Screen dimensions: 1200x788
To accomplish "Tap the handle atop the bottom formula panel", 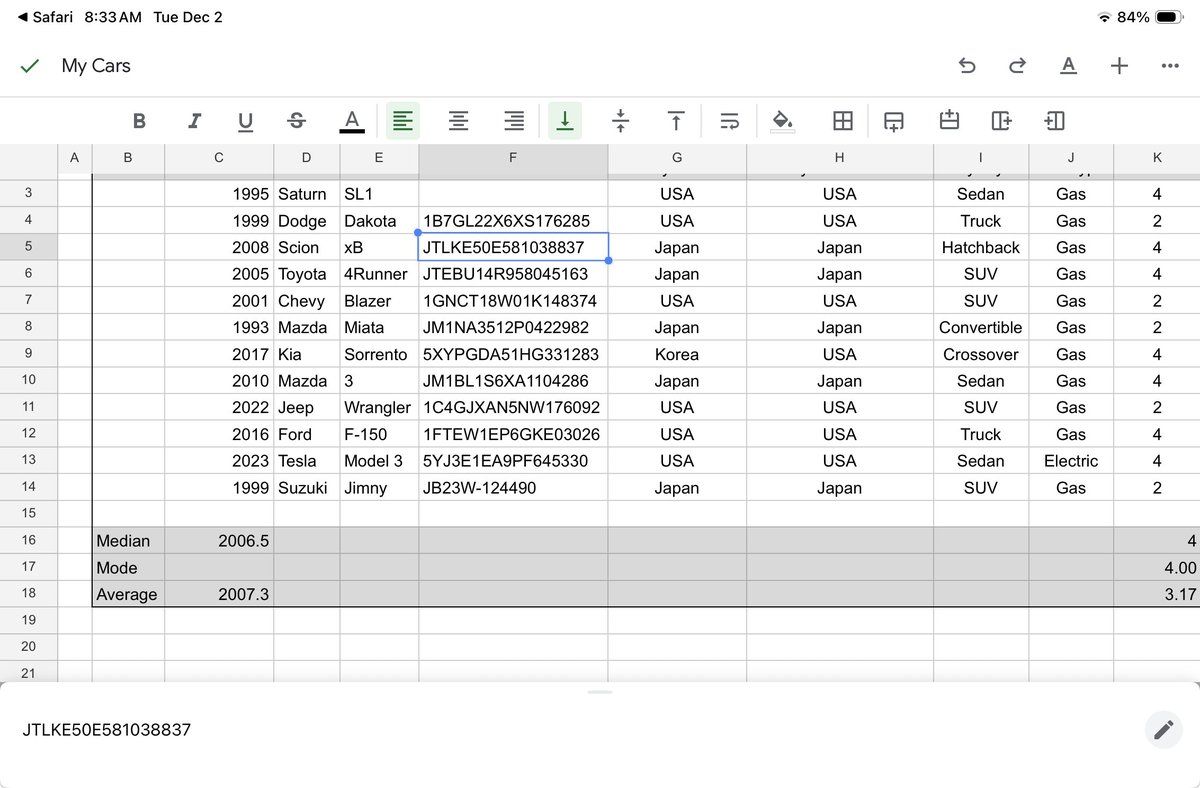I will point(600,692).
